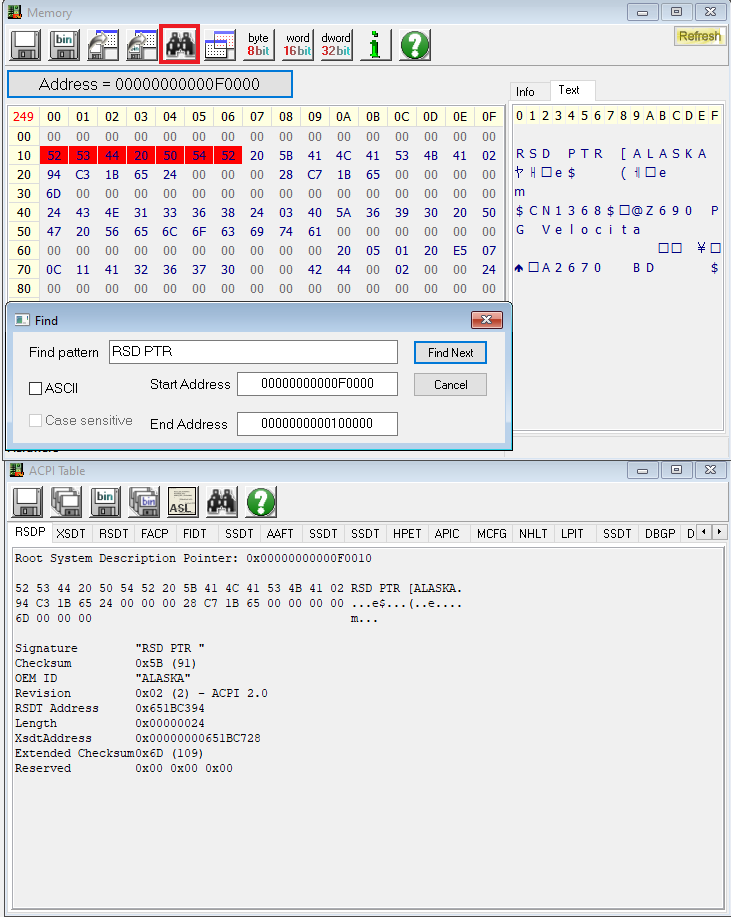This screenshot has width=731, height=917.
Task: Click the Refresh button
Action: pos(699,36)
